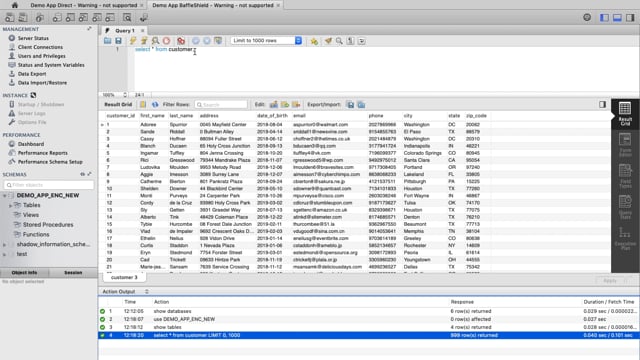Image resolution: width=640 pixels, height=360 pixels.
Task: Expand the test schema
Action: tap(5, 254)
